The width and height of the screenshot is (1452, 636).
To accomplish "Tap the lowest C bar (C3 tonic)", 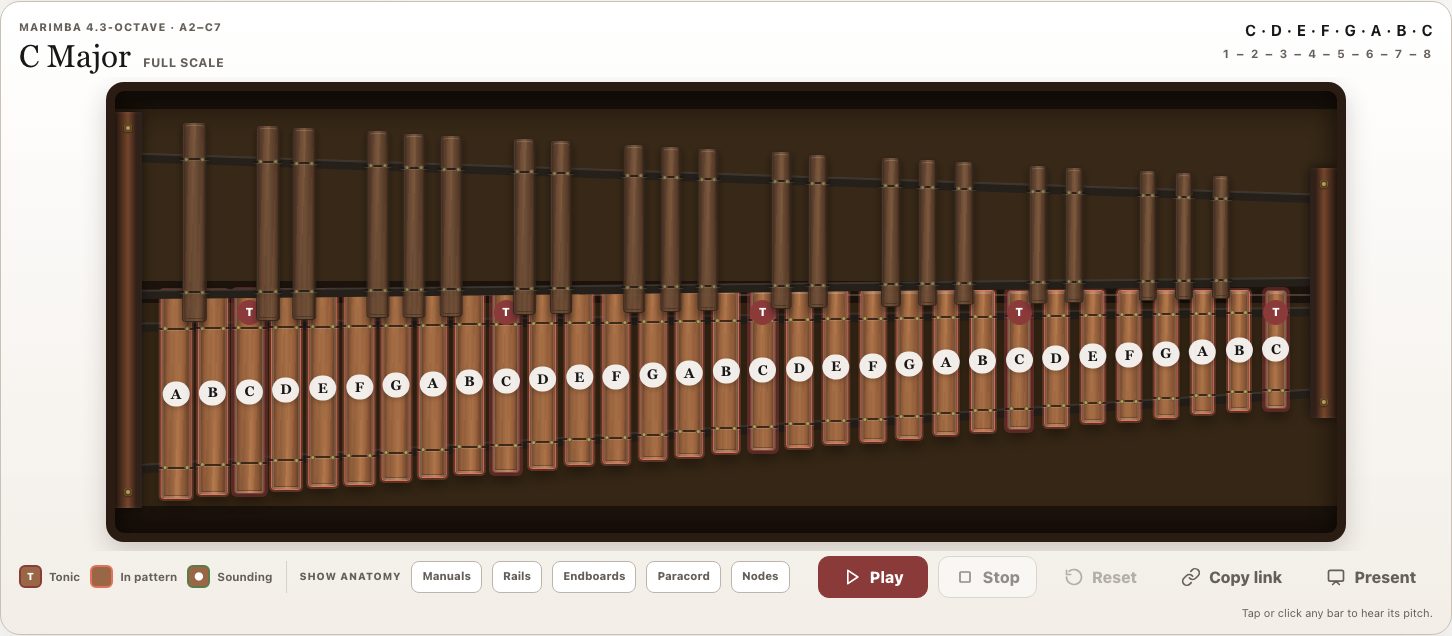I will tap(249, 394).
